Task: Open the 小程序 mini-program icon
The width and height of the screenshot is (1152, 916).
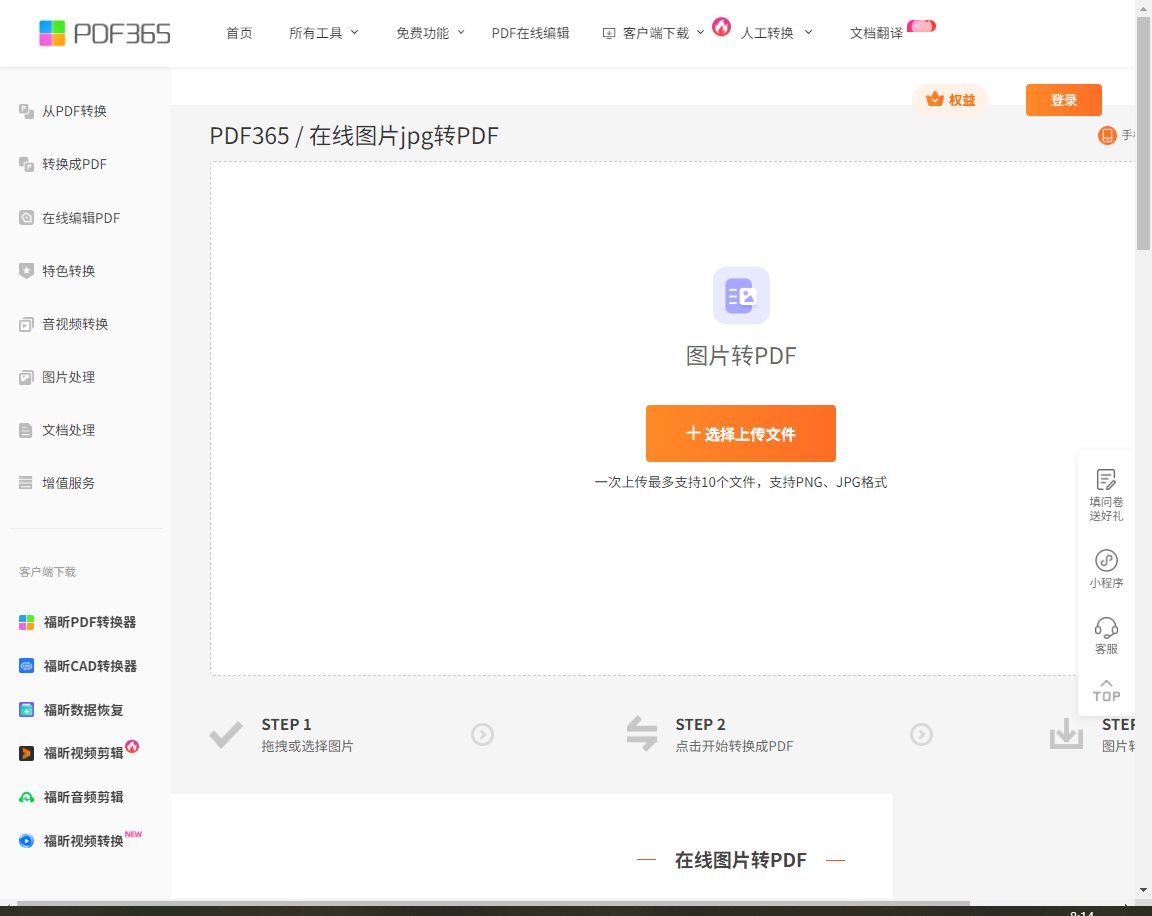Action: tap(1106, 560)
